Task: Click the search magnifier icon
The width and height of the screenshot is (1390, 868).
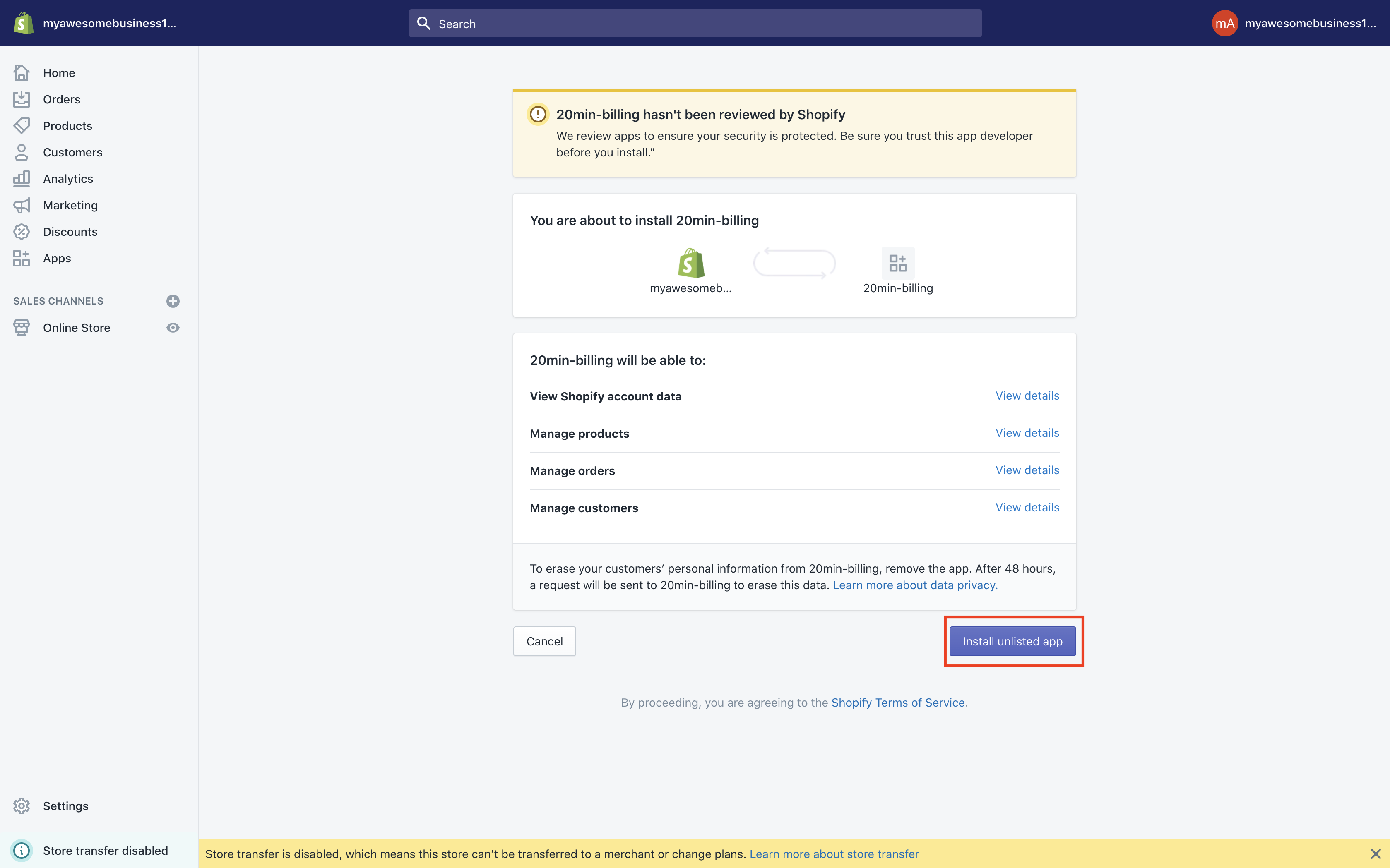Action: pyautogui.click(x=424, y=24)
